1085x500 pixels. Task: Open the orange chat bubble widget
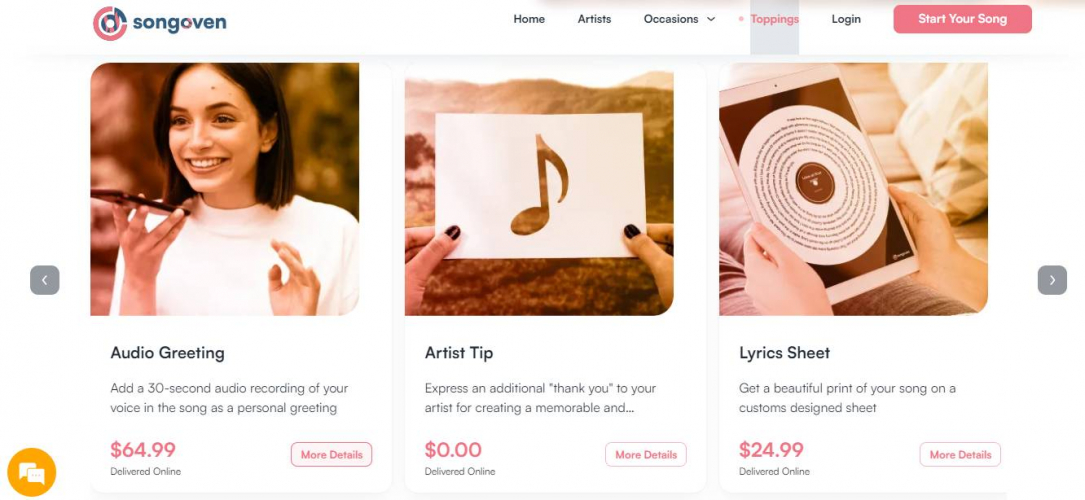(31, 472)
